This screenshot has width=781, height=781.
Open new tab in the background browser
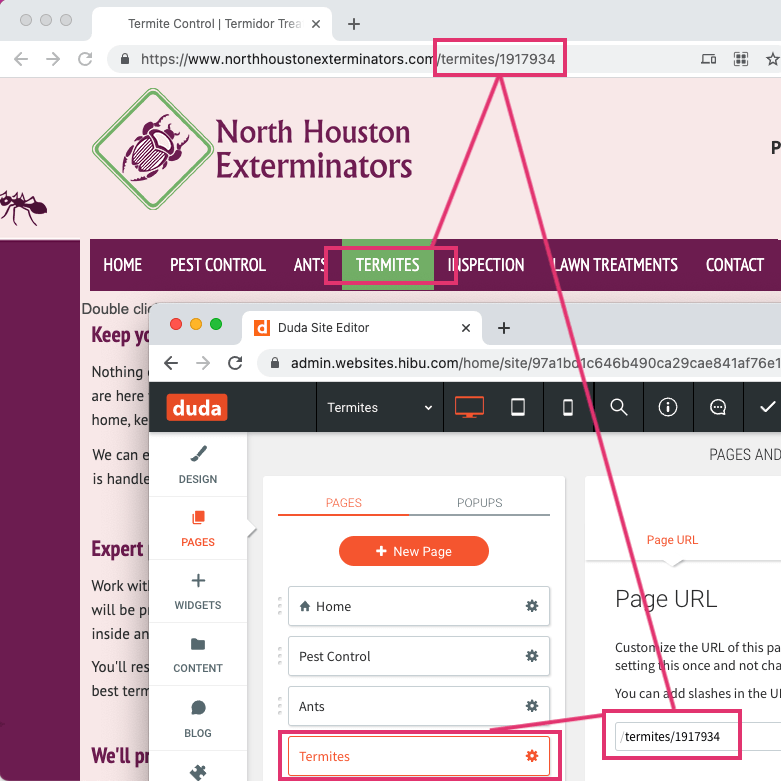[354, 24]
